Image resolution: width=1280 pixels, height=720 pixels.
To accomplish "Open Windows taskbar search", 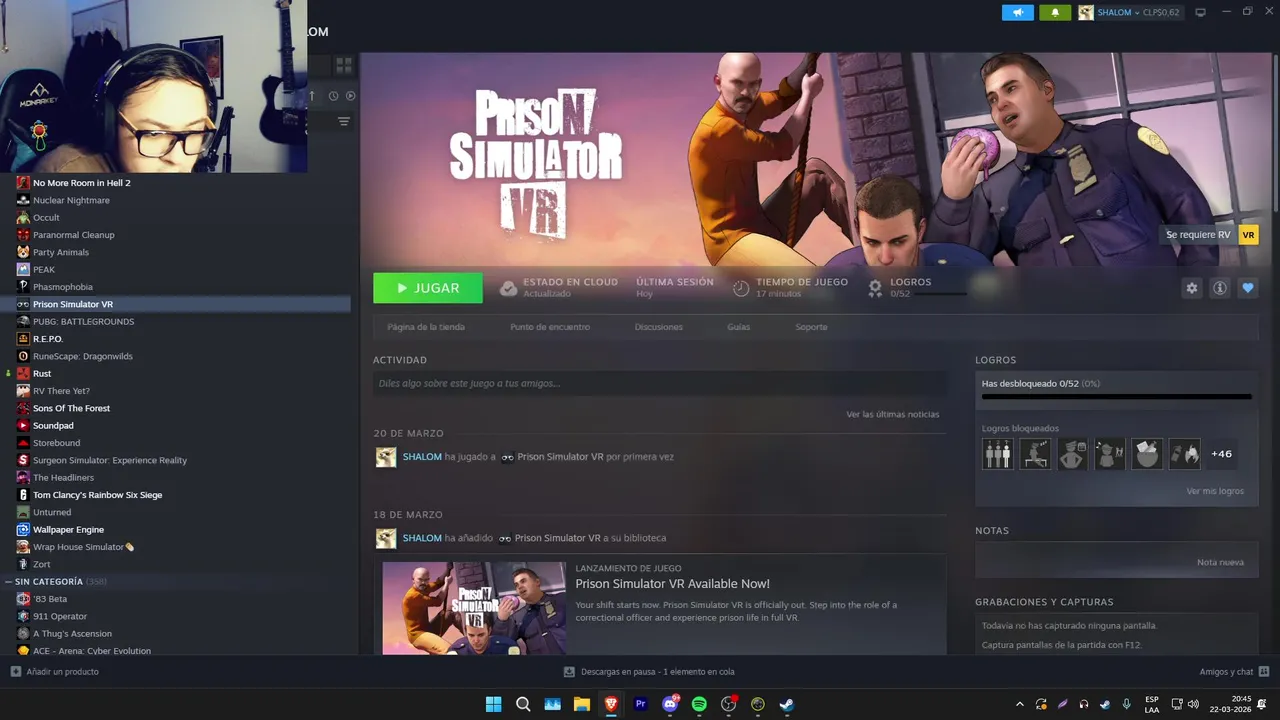I will pos(523,704).
